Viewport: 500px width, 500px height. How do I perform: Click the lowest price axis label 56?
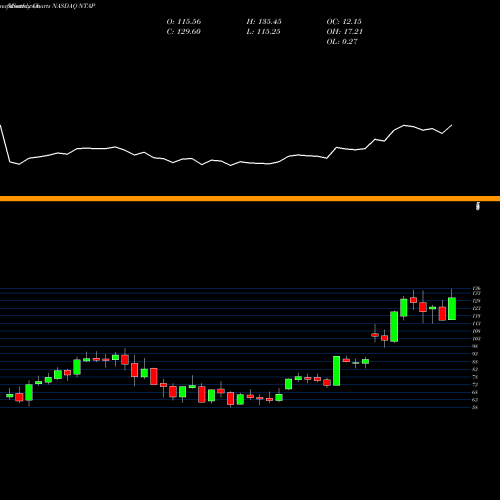pyautogui.click(x=475, y=407)
